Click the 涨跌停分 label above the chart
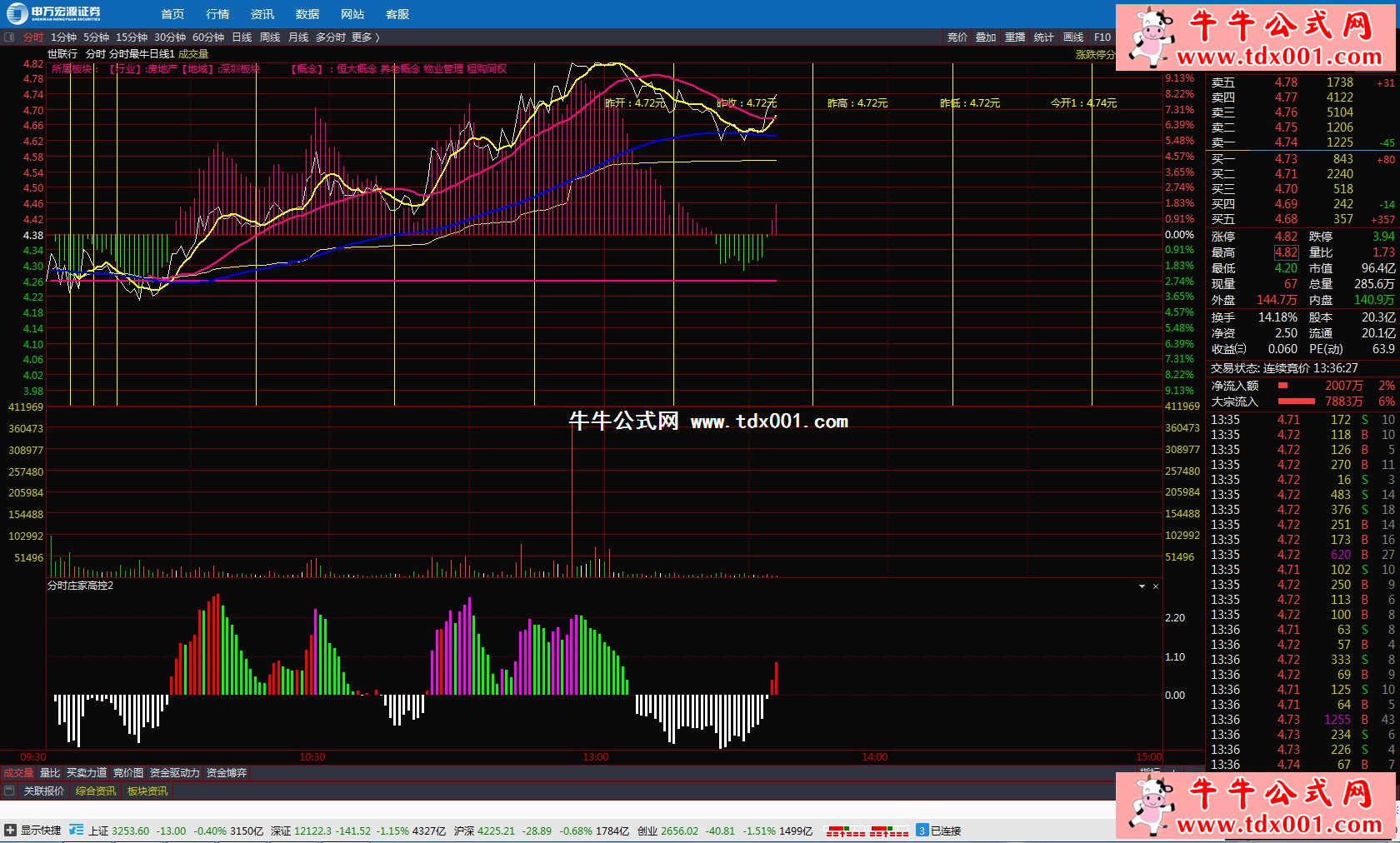Viewport: 1400px width, 843px height. pyautogui.click(x=1095, y=54)
